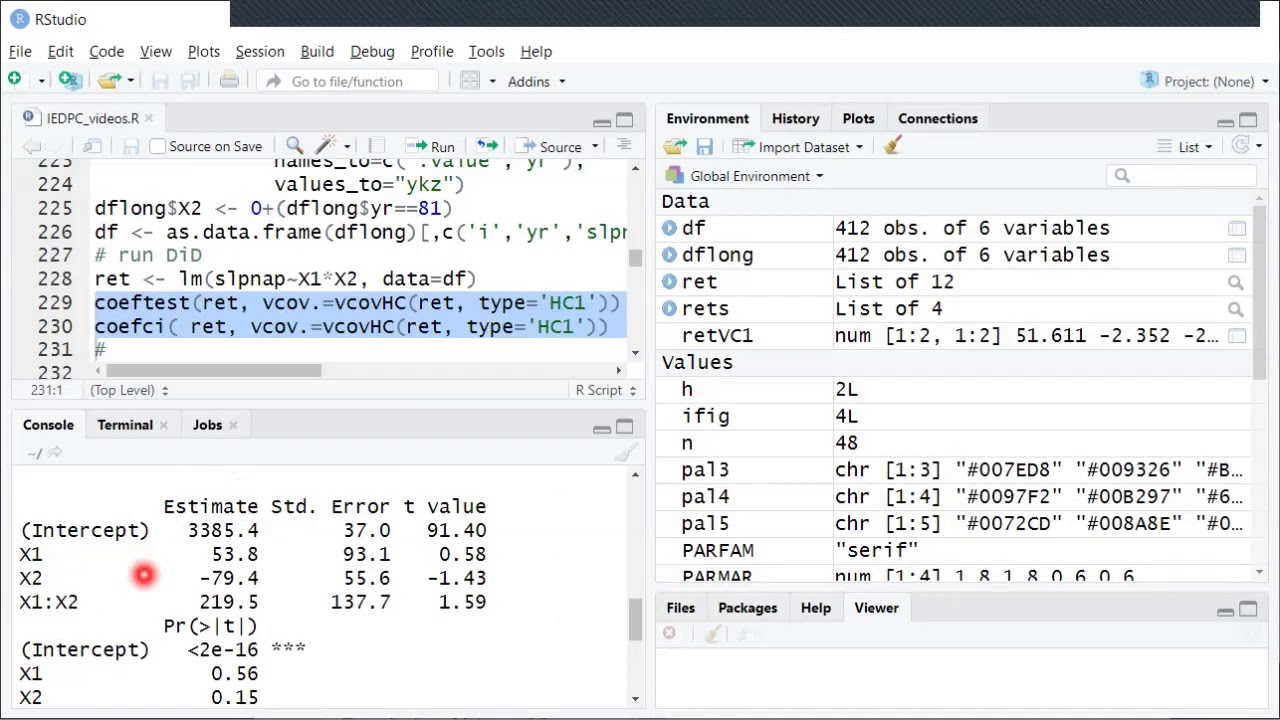1280x720 pixels.
Task: Maximize the source editor pane
Action: [x=624, y=120]
